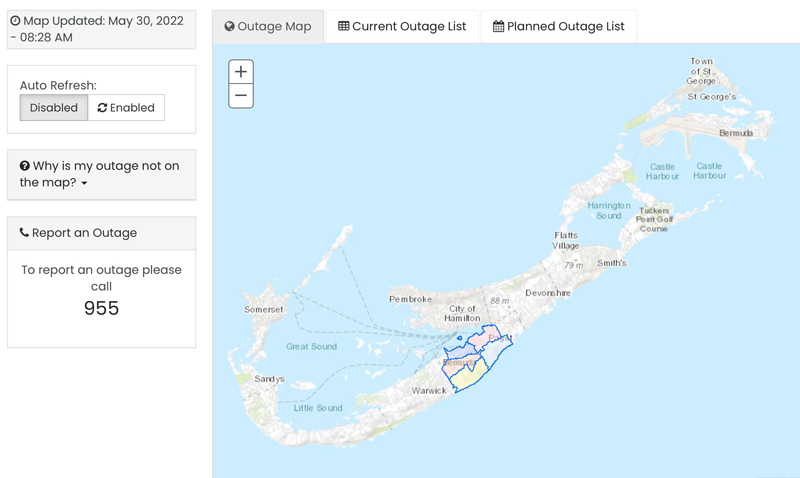
Task: Select the Outage Map tab
Action: click(268, 27)
